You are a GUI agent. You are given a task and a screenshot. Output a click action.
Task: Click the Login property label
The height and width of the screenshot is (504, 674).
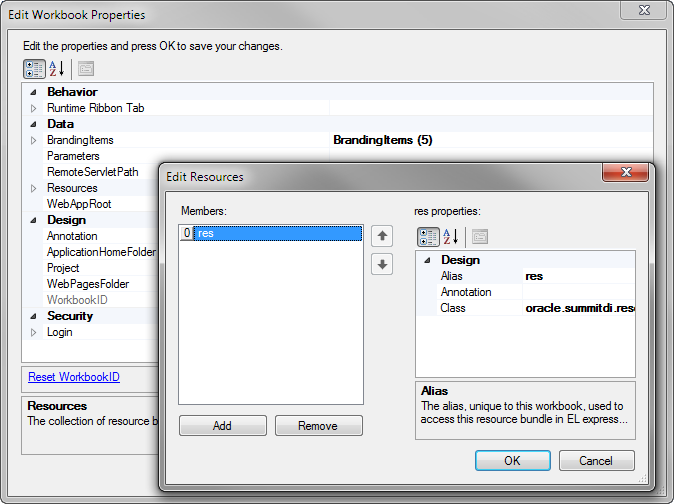coord(60,332)
